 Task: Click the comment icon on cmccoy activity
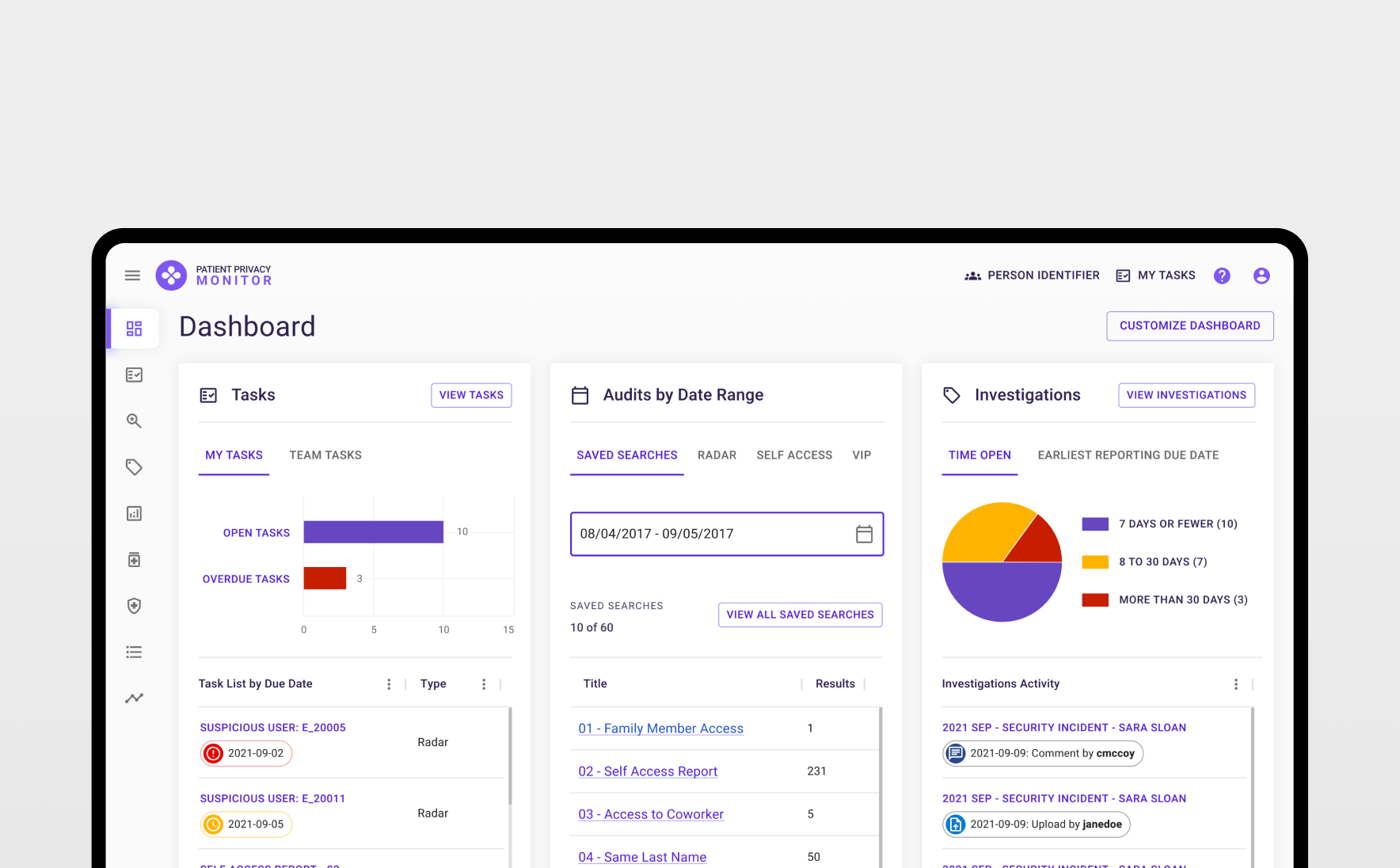(x=956, y=753)
